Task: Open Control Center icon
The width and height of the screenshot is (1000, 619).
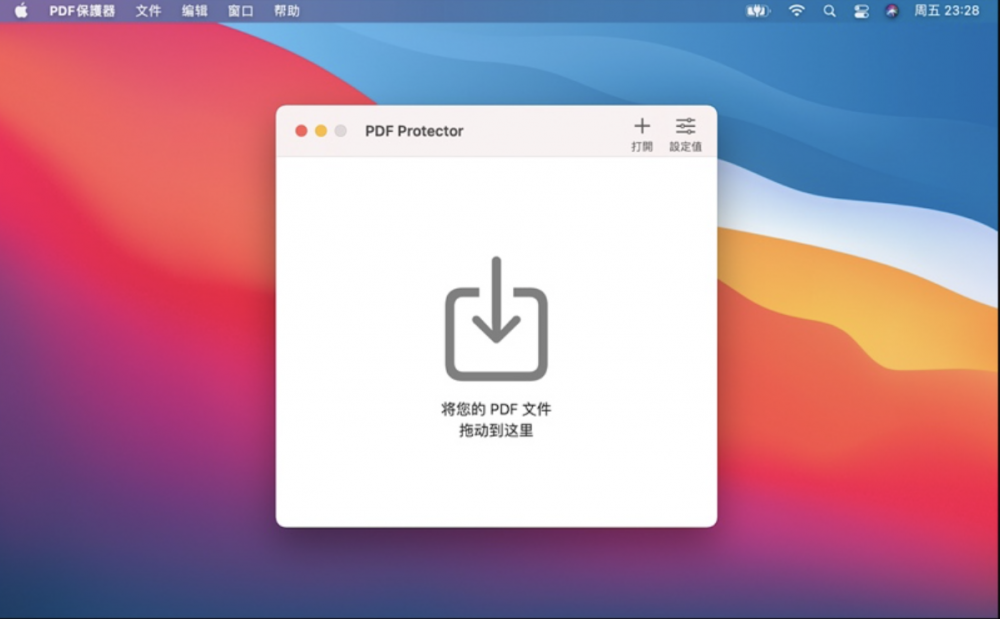Action: pos(861,11)
